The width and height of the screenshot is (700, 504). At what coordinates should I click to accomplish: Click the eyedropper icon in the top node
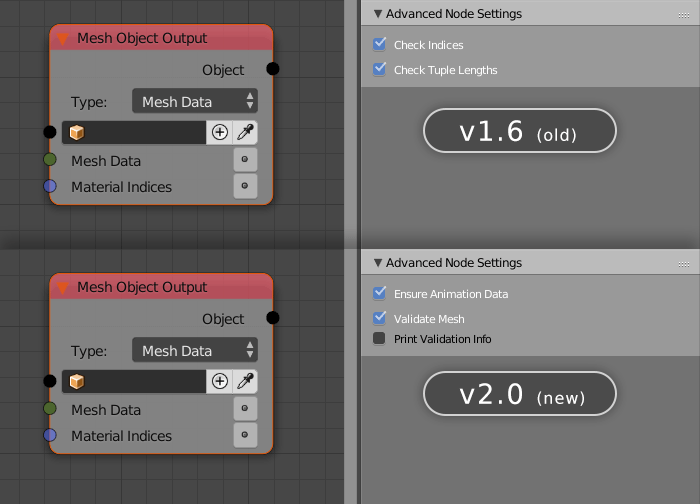pyautogui.click(x=245, y=132)
